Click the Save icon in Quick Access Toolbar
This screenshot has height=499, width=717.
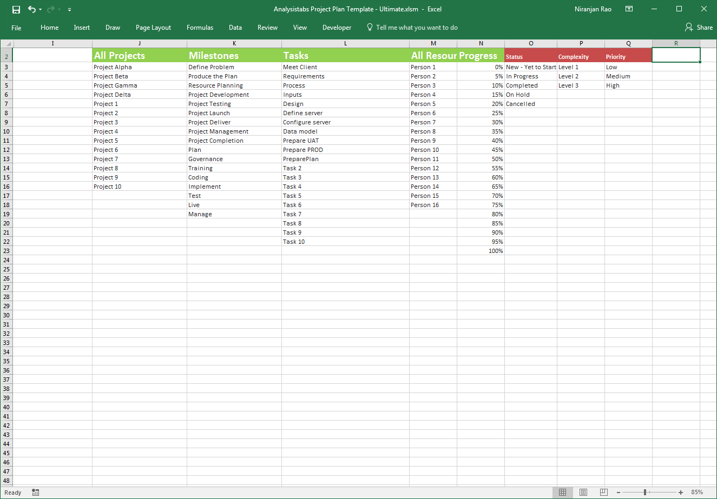tap(16, 9)
